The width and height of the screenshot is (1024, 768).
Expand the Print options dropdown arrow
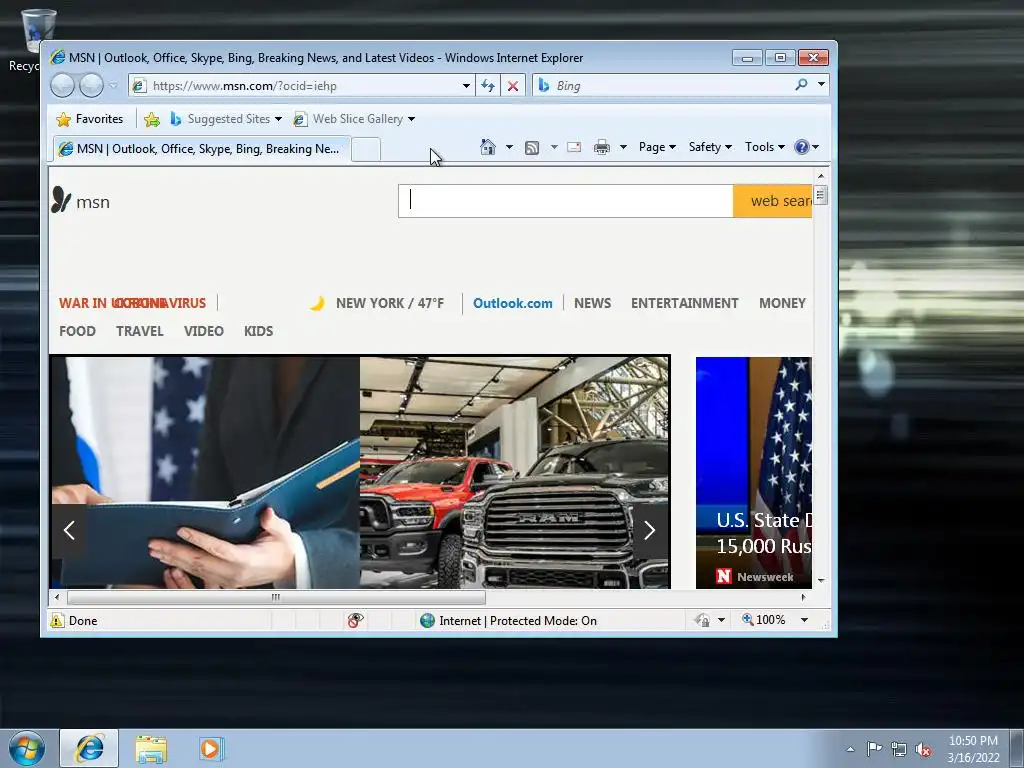[x=623, y=147]
